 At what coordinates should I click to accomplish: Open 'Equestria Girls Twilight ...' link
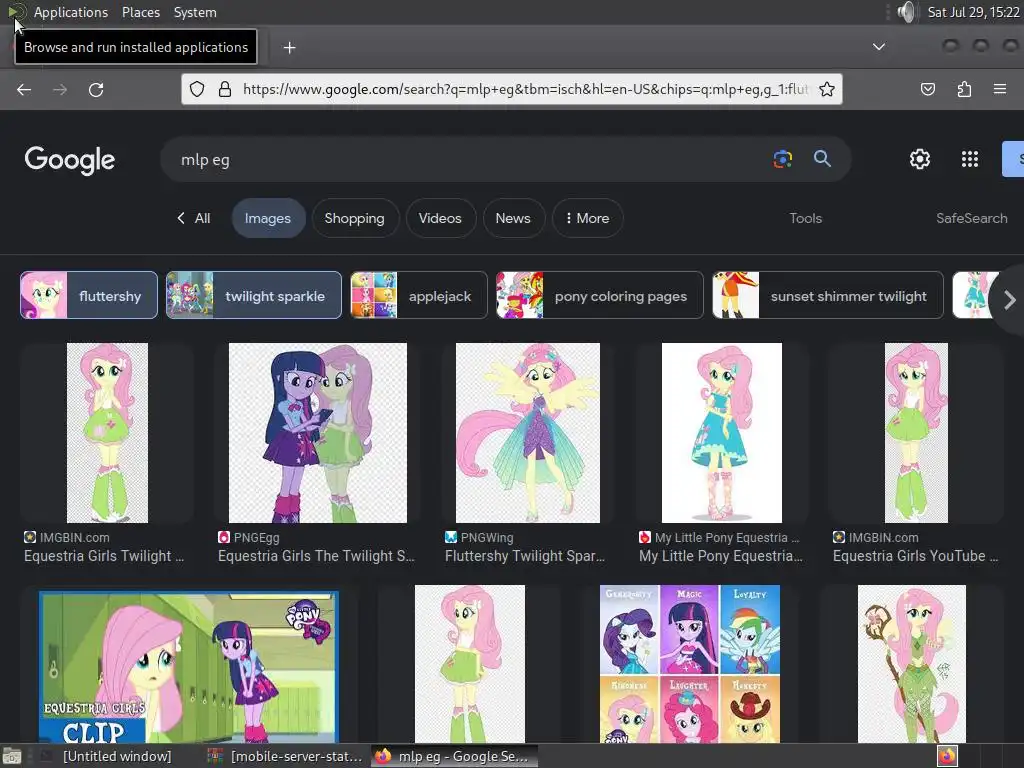click(x=104, y=556)
